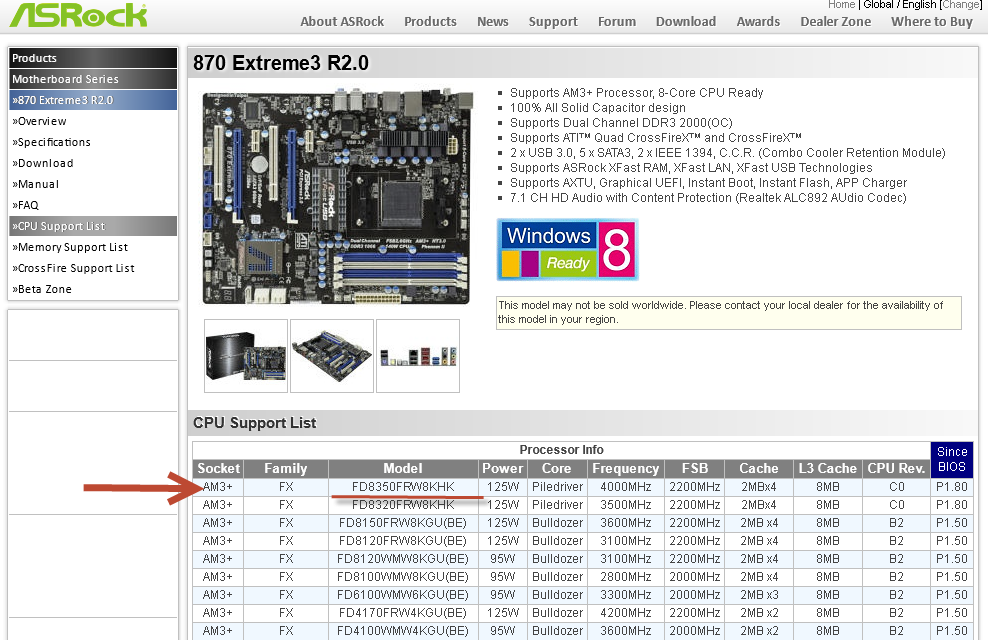Go to the News page

tap(493, 21)
